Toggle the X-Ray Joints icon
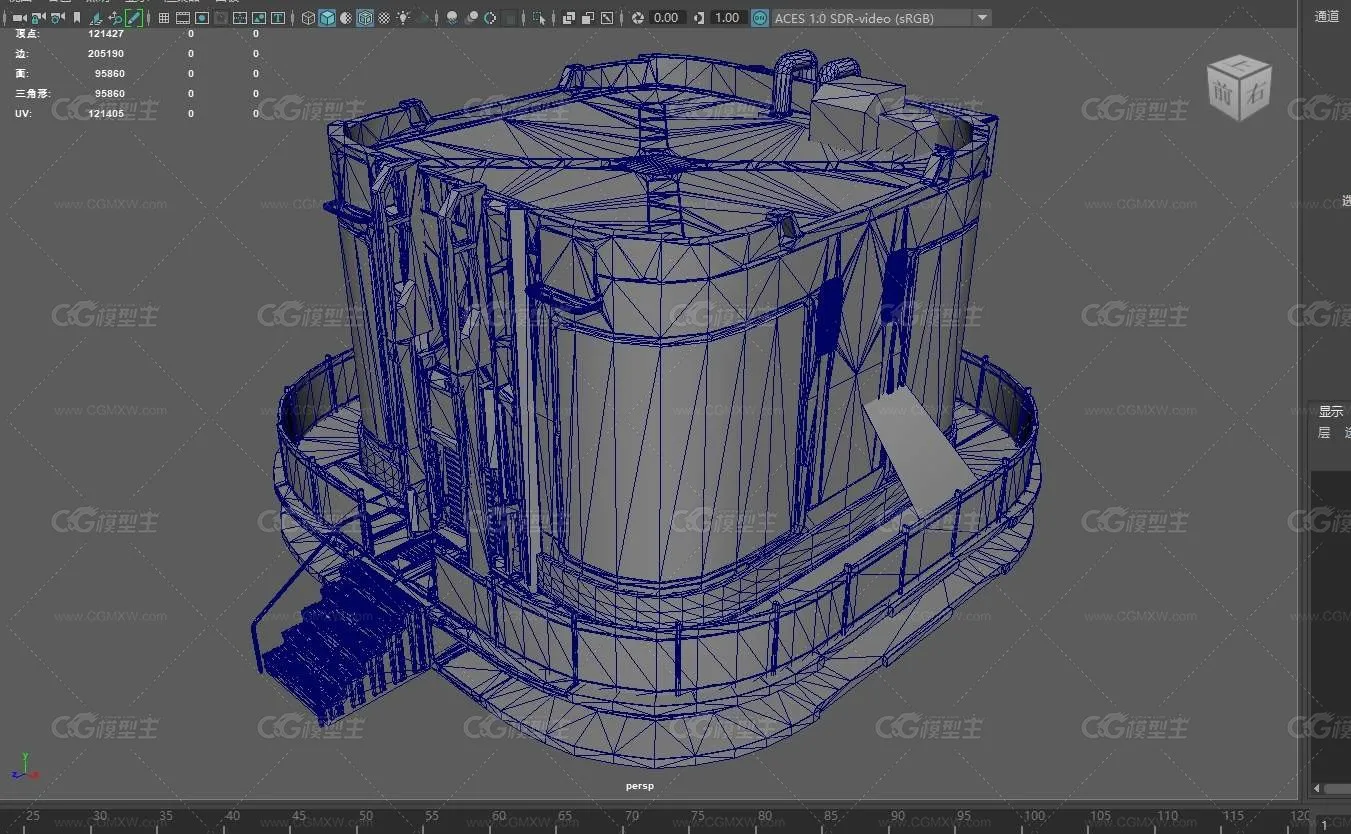The width and height of the screenshot is (1351, 834). pyautogui.click(x=606, y=18)
